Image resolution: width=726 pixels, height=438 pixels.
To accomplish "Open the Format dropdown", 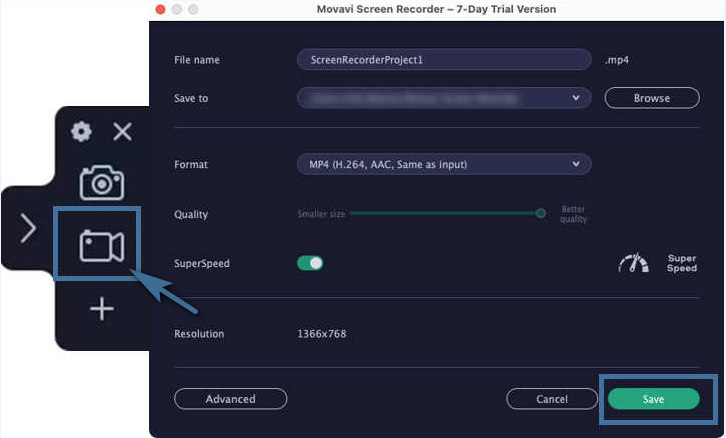I will tap(444, 164).
